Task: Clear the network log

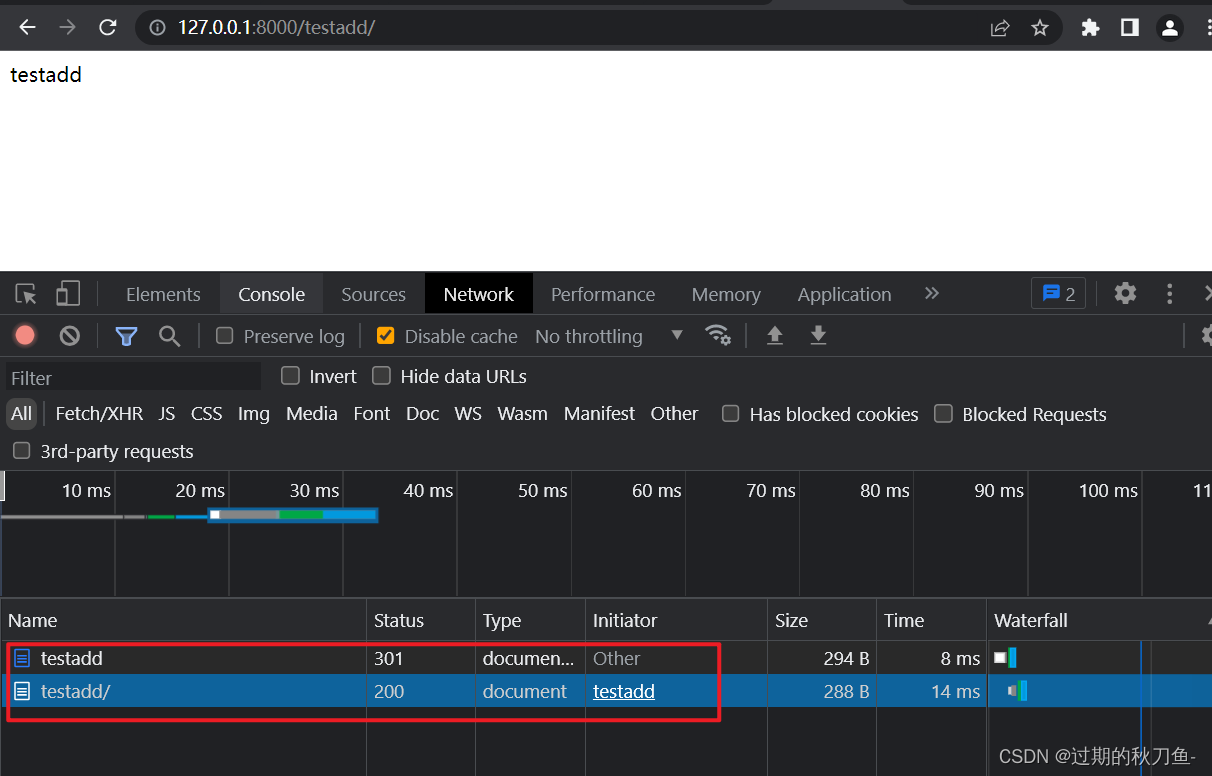Action: (70, 336)
